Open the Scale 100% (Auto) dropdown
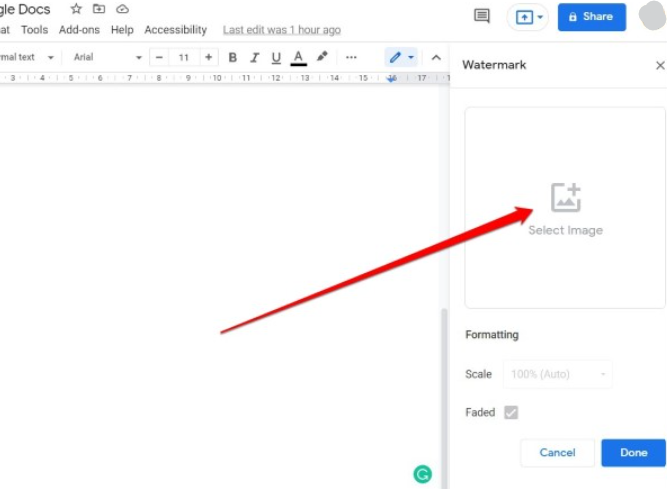The height and width of the screenshot is (489, 667). click(558, 374)
